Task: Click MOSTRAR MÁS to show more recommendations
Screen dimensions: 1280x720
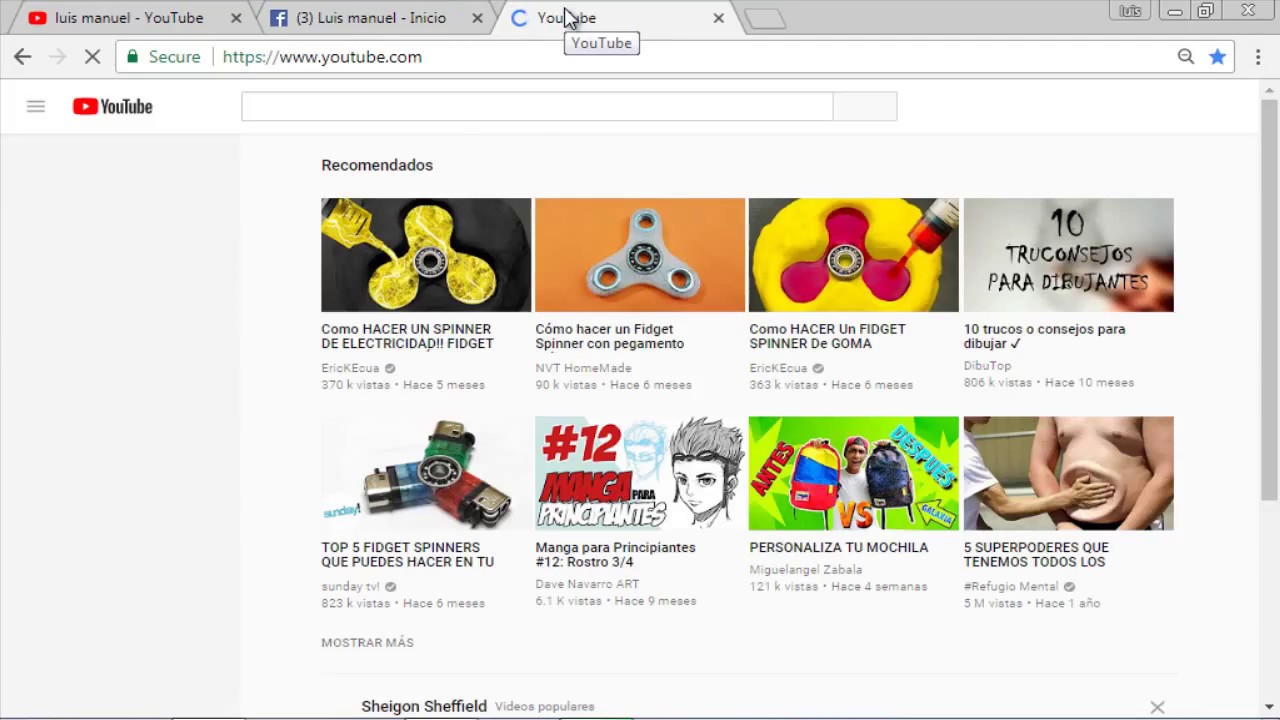Action: (x=367, y=643)
